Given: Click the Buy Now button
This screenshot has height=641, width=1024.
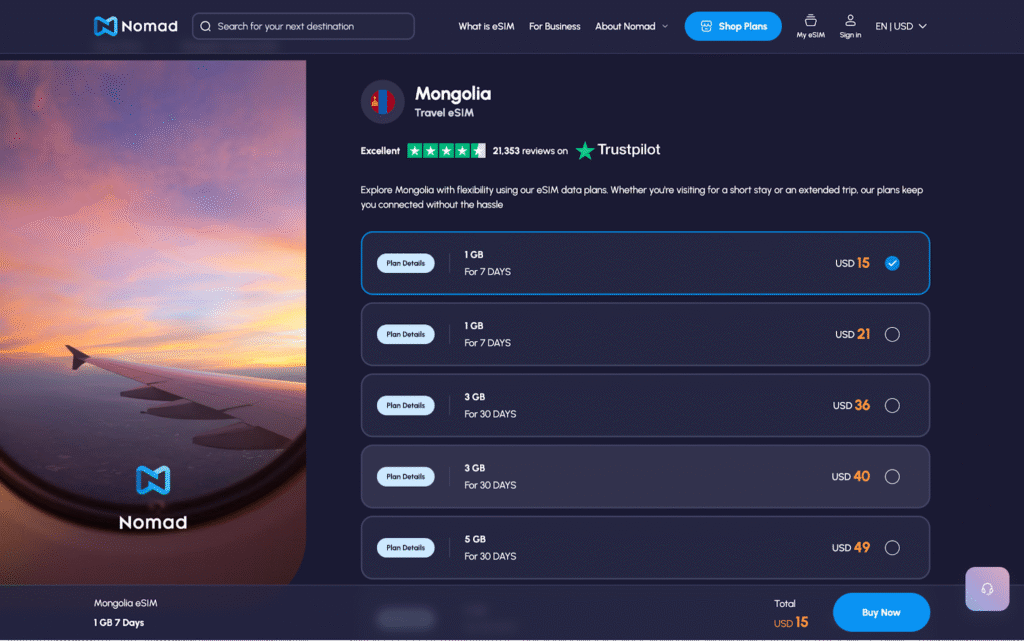Looking at the screenshot, I should [881, 612].
